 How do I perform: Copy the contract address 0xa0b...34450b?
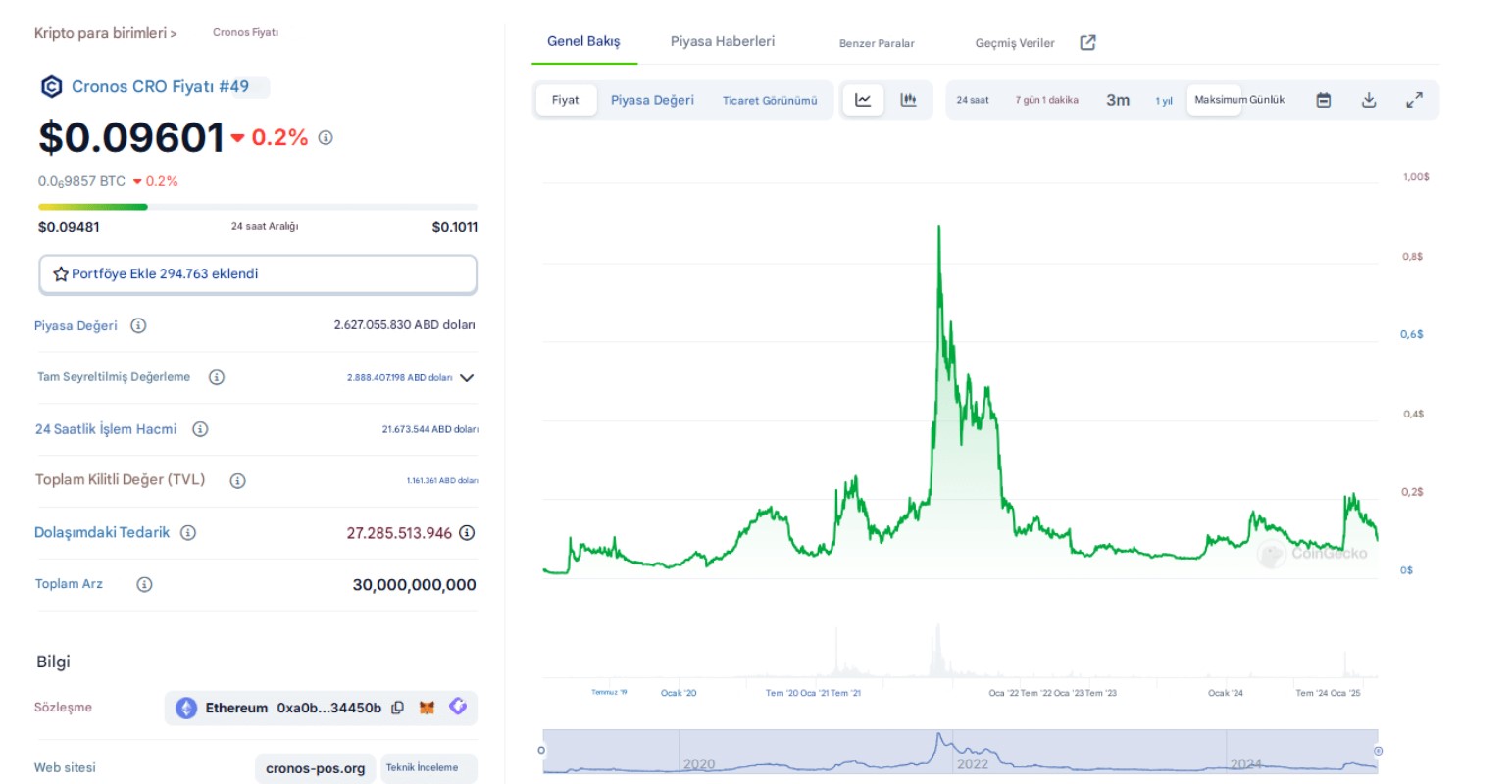pyautogui.click(x=397, y=708)
